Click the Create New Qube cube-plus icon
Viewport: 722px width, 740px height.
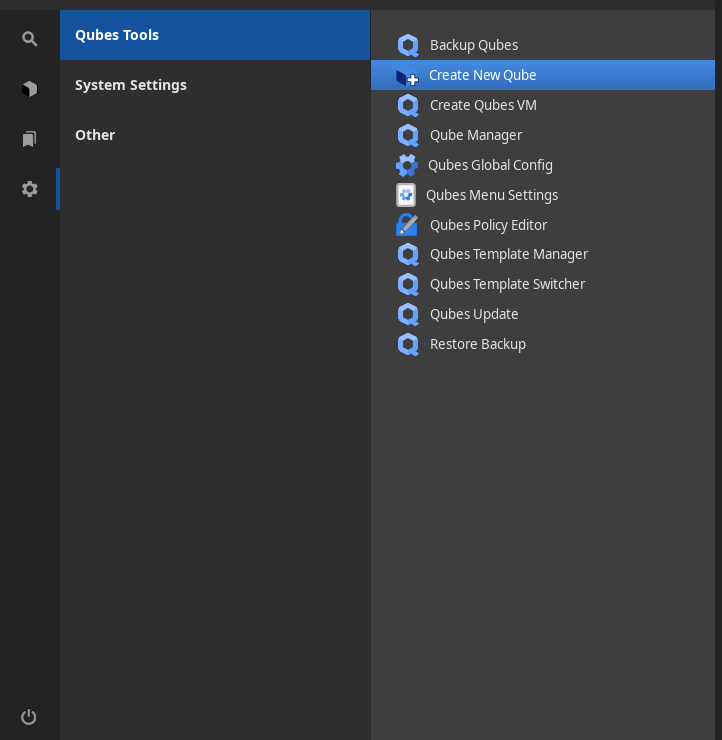[x=407, y=76]
